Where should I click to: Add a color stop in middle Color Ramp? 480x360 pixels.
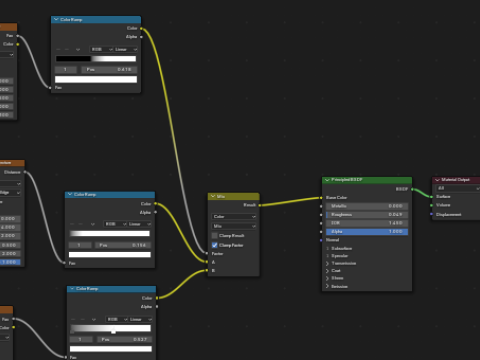(x=72, y=224)
